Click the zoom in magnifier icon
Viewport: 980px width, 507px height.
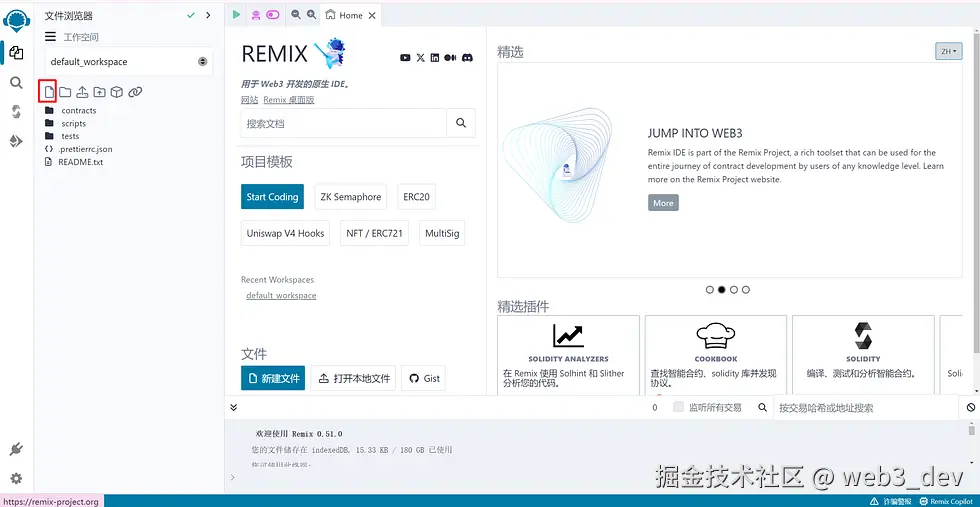pos(311,14)
